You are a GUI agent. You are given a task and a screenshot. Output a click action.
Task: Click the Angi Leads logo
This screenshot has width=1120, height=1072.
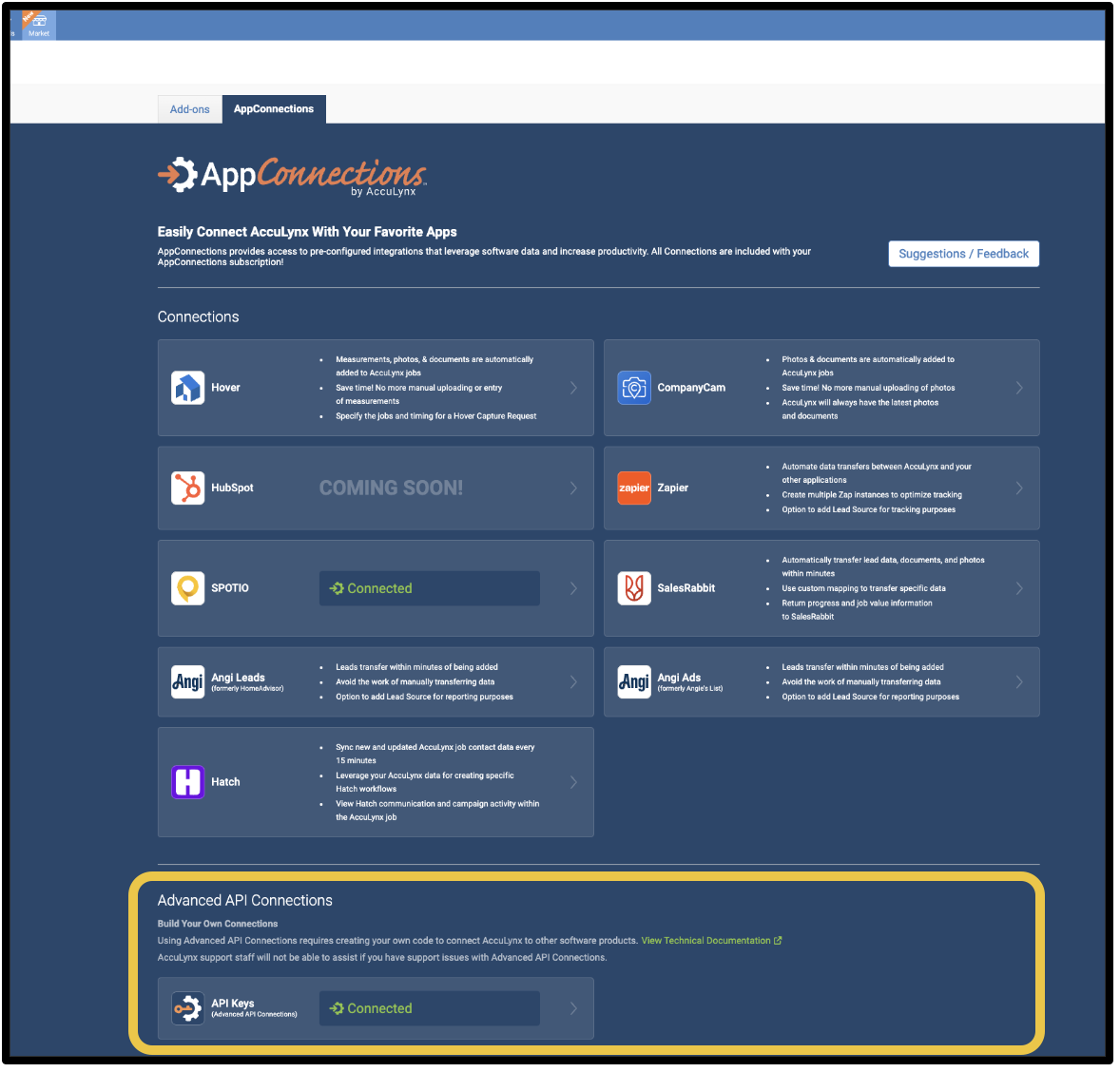pos(188,684)
